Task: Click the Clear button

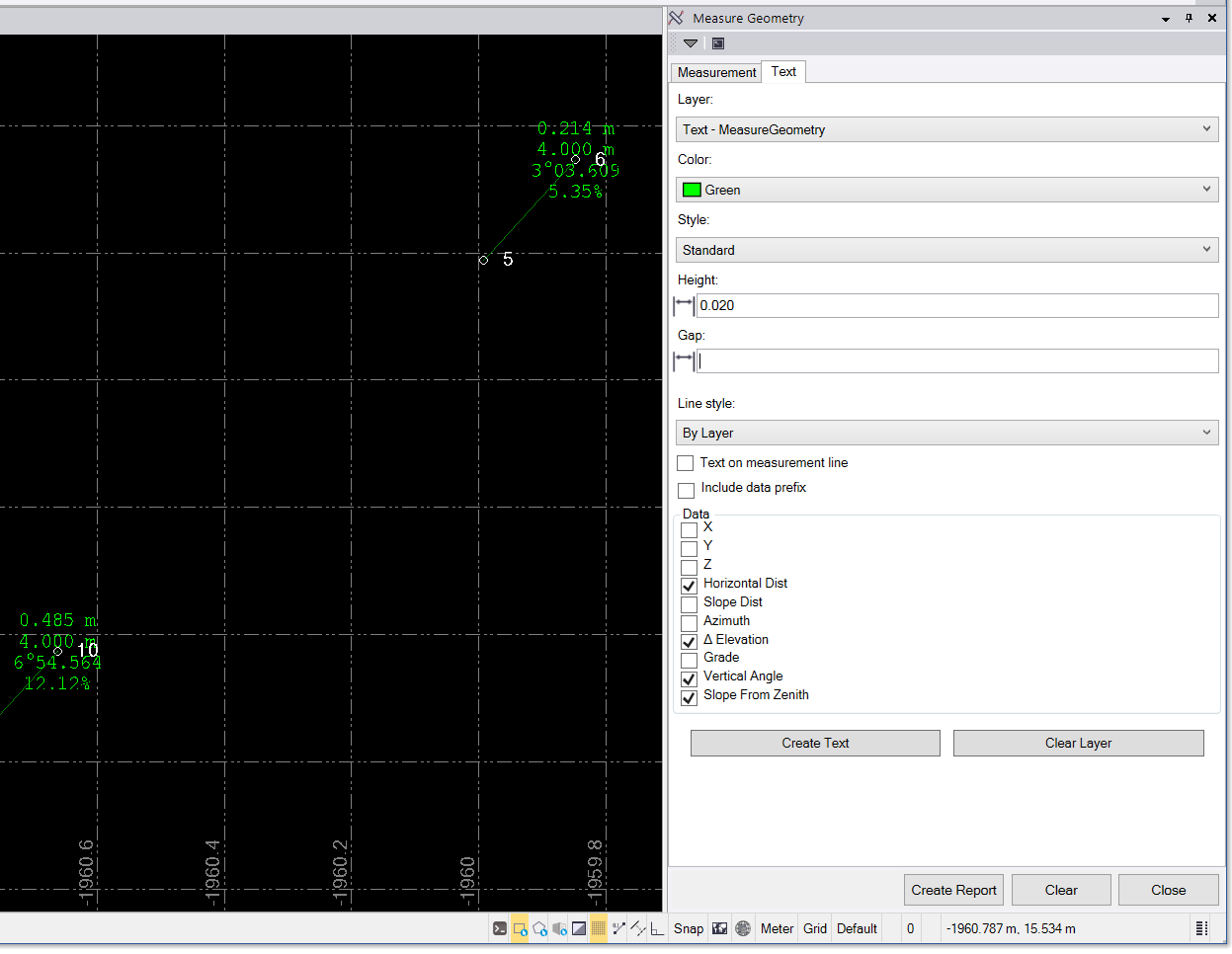Action: tap(1061, 890)
